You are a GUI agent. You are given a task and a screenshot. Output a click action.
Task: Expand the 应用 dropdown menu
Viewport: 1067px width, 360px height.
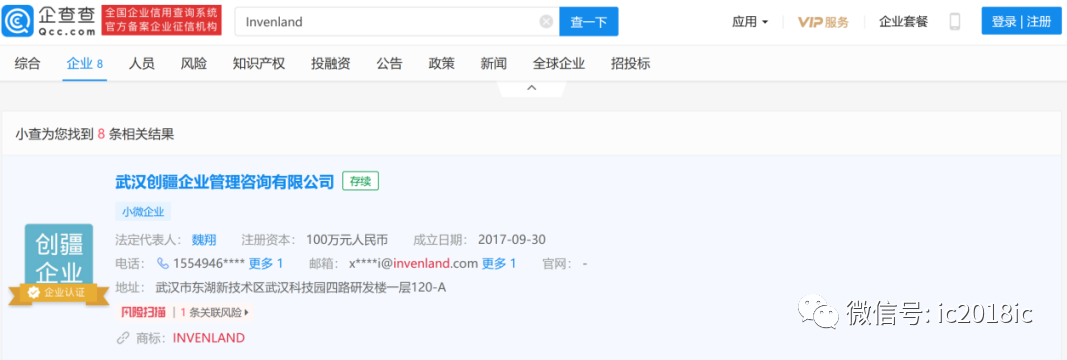[750, 22]
